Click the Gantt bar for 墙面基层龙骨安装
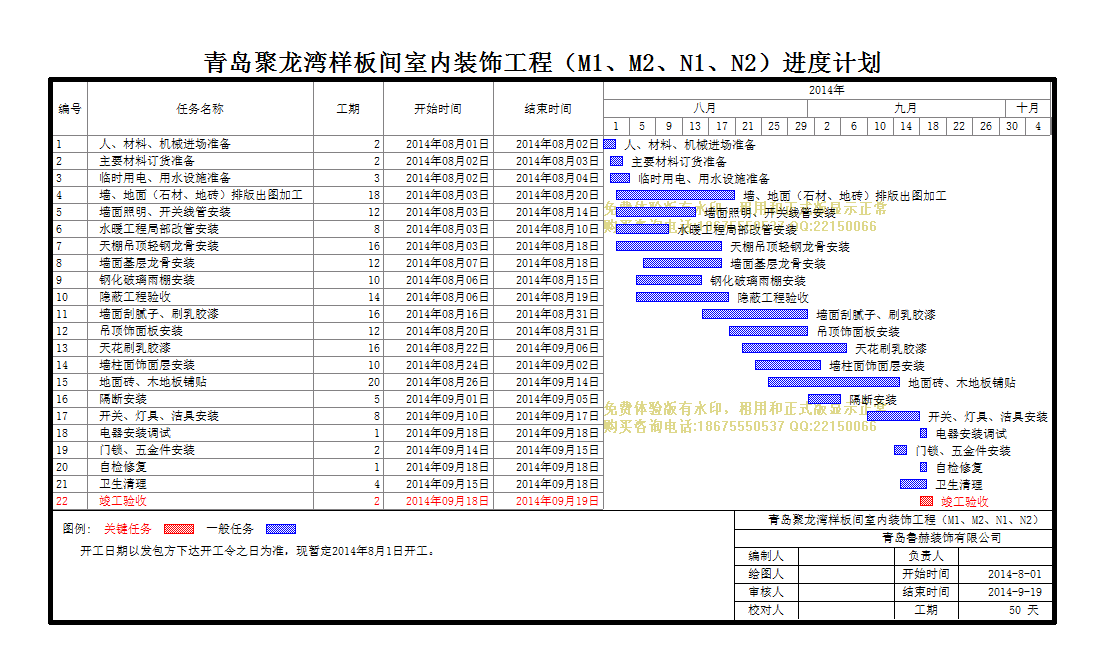 682,263
